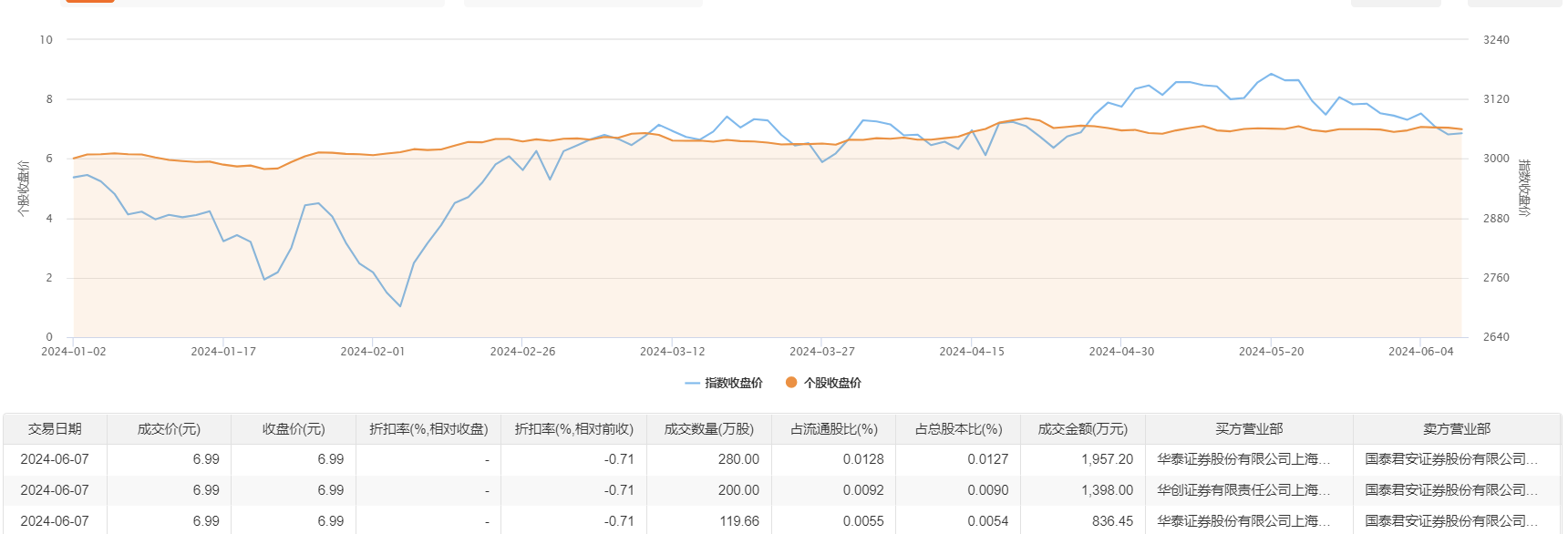The width and height of the screenshot is (1568, 534).
Task: Click the 2024-05-20 x-axis date label
Action: [1271, 352]
